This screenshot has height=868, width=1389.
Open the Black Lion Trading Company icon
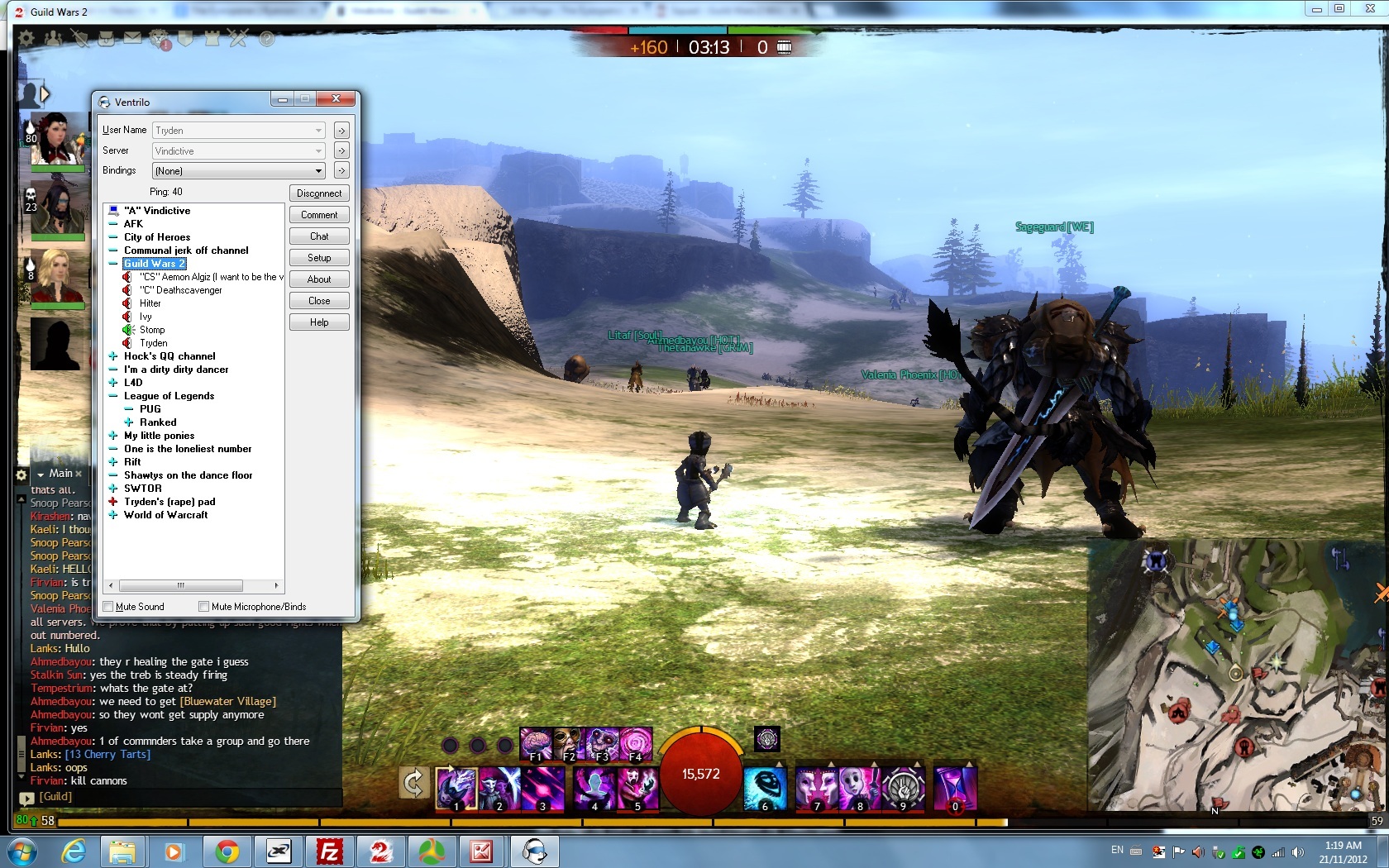click(x=160, y=39)
